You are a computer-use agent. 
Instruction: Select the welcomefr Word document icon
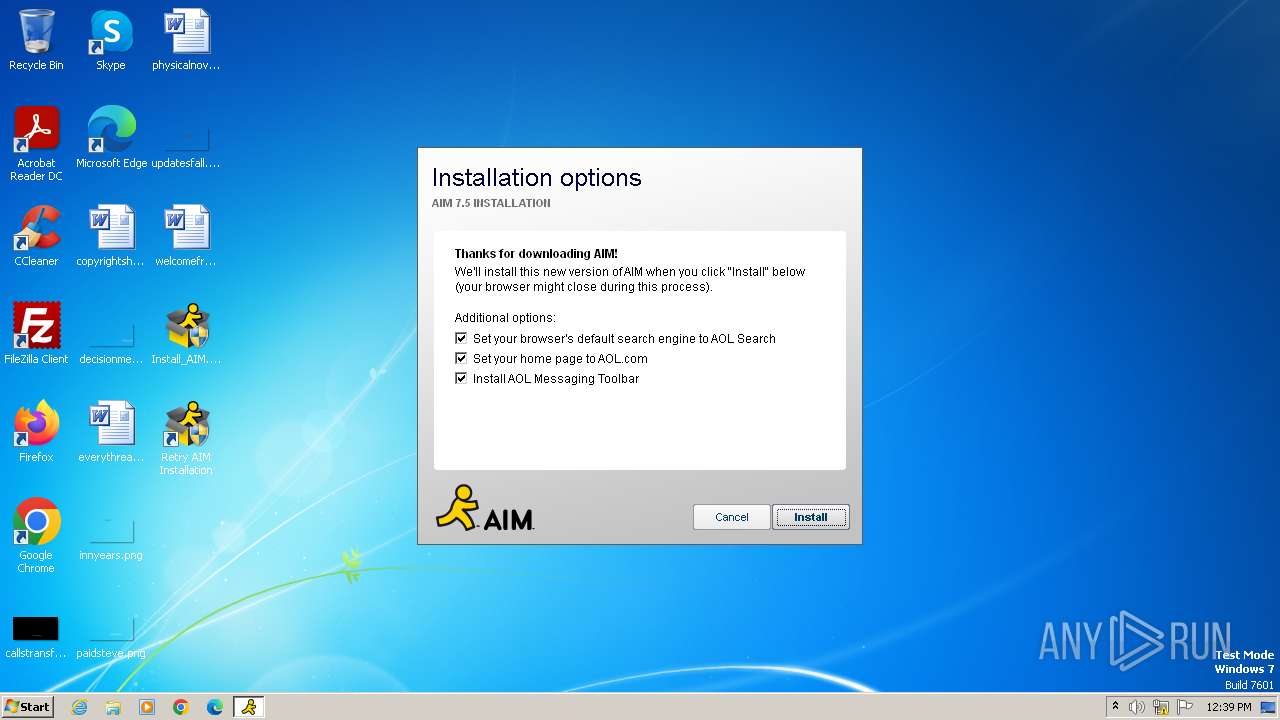pyautogui.click(x=186, y=236)
